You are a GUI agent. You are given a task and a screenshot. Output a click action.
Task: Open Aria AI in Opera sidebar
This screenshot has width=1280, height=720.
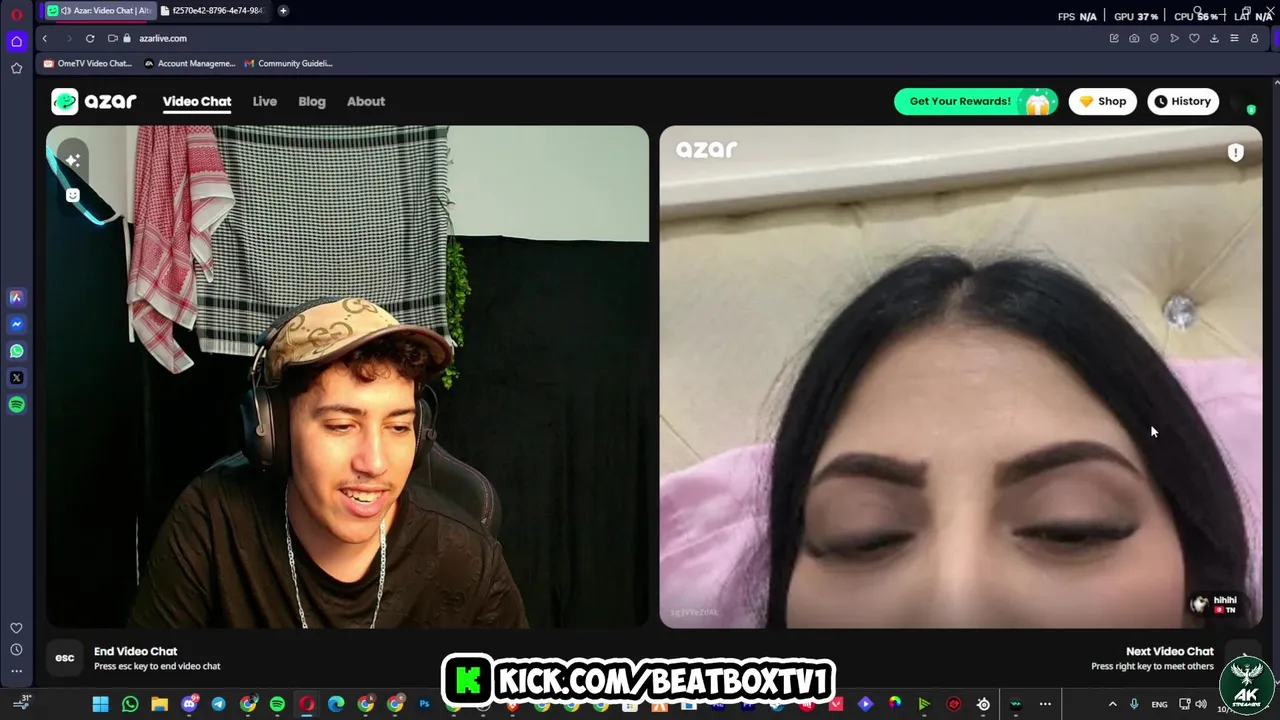[16, 297]
